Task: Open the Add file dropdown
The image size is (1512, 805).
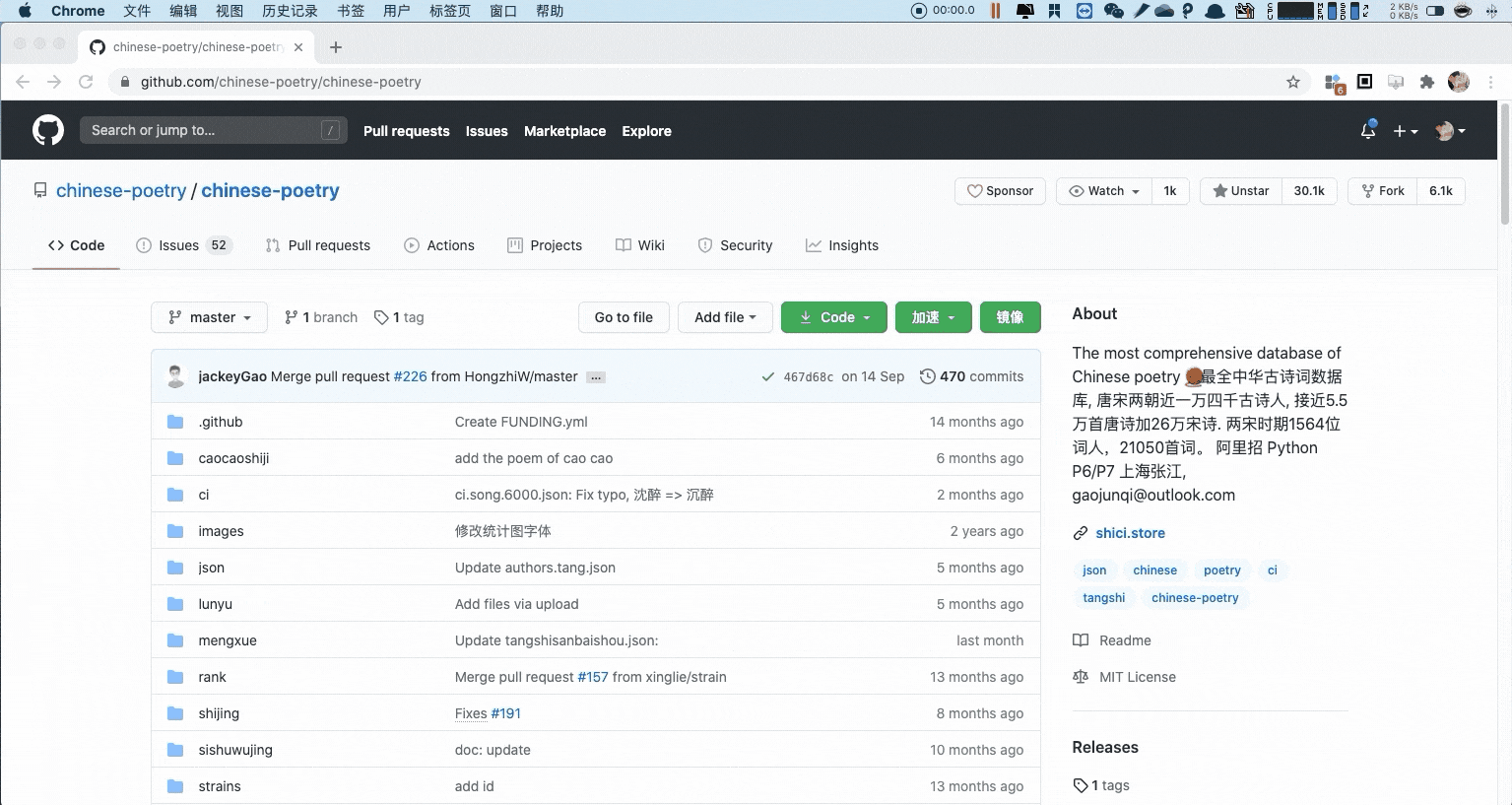Action: pos(725,316)
